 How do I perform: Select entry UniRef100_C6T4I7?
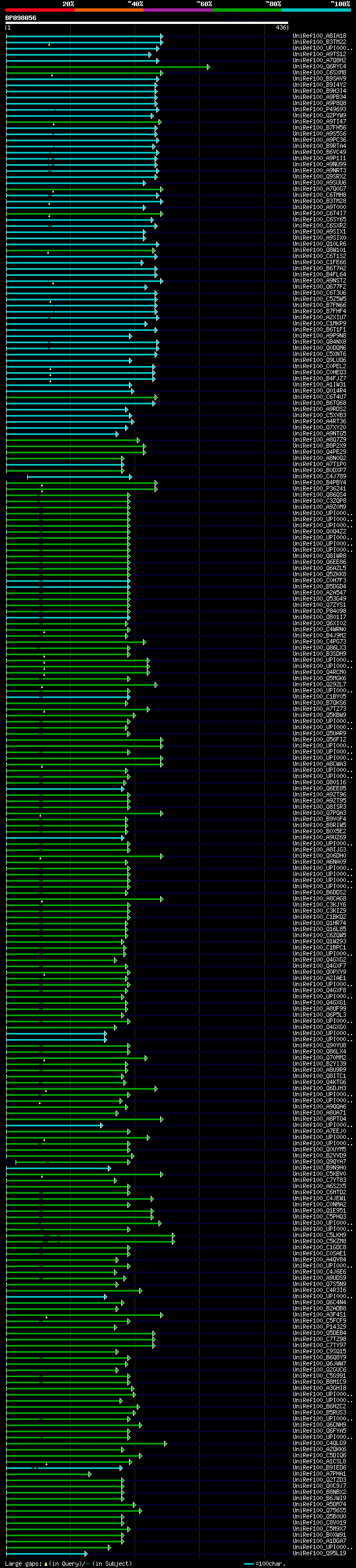[319, 213]
